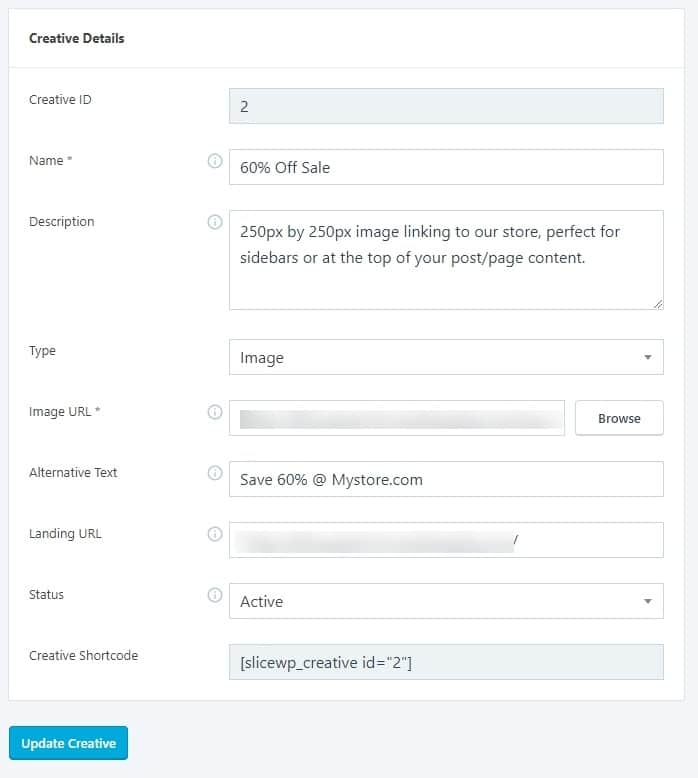698x778 pixels.
Task: Click the Creative Details heading
Action: tap(76, 38)
